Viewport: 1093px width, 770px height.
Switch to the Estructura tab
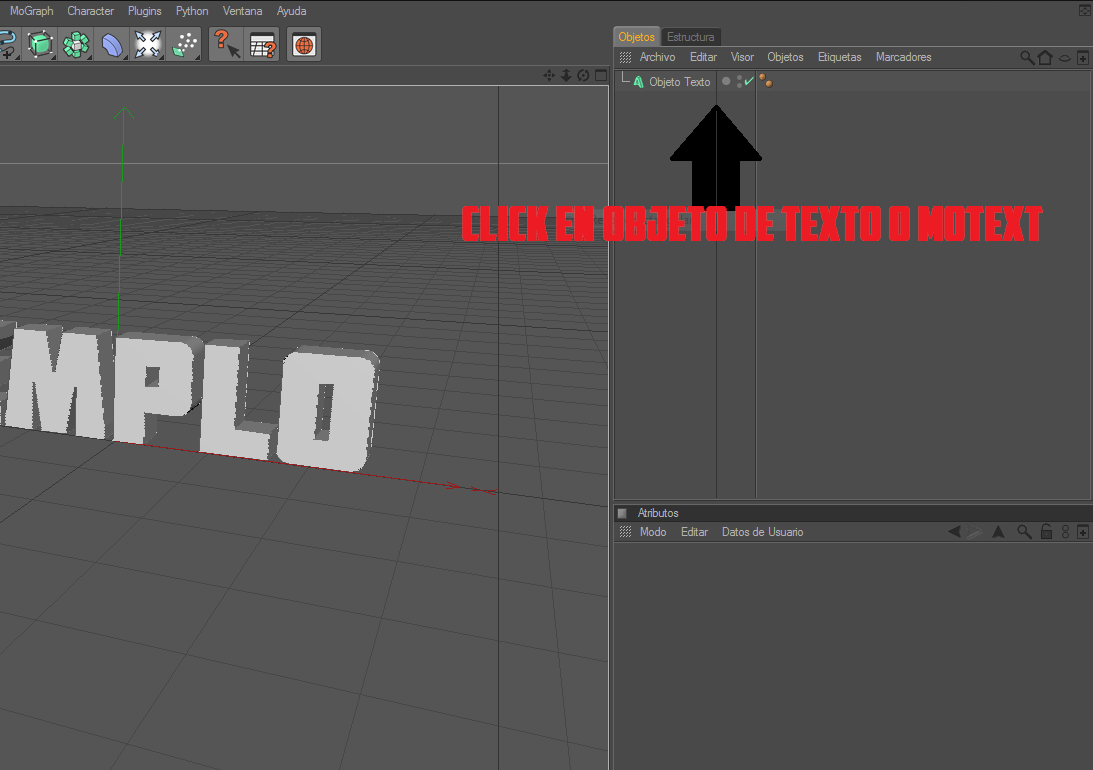coord(690,37)
